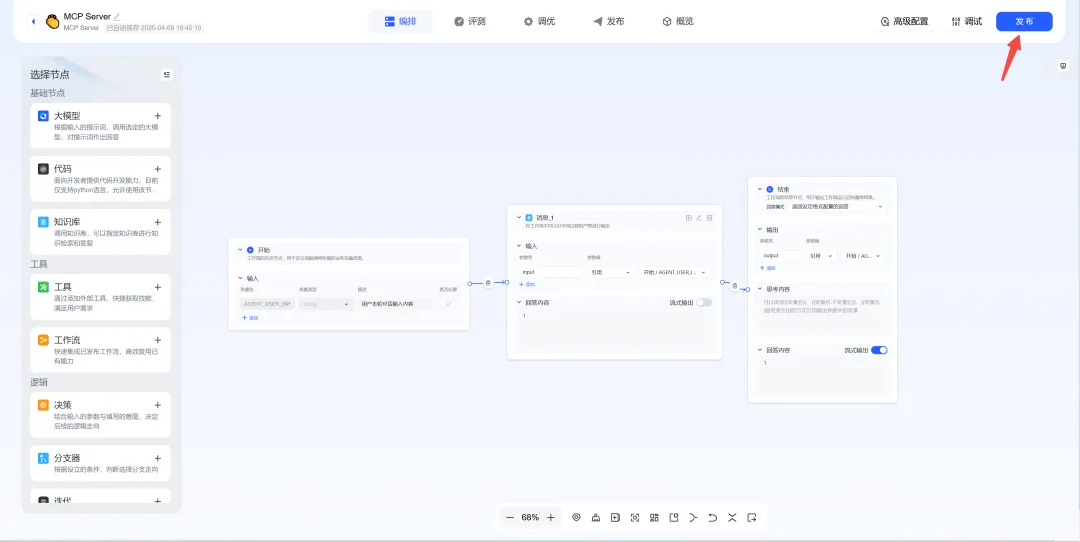Delete the connection between 消息_1 and 结束
Screen dimensions: 1080x542
coord(734,286)
